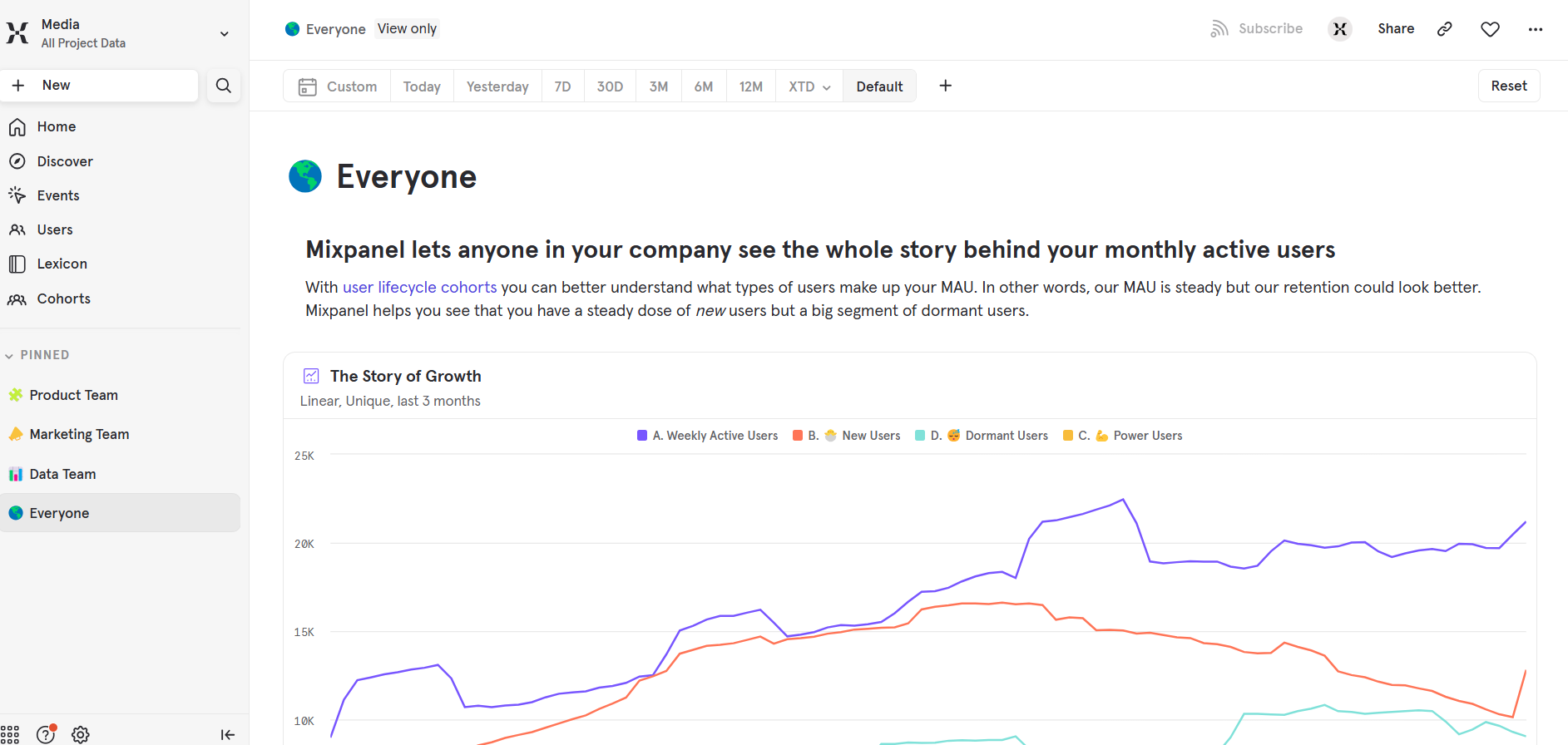The width and height of the screenshot is (1568, 745).
Task: Click the Everyone breadcrumb in header
Action: [335, 29]
